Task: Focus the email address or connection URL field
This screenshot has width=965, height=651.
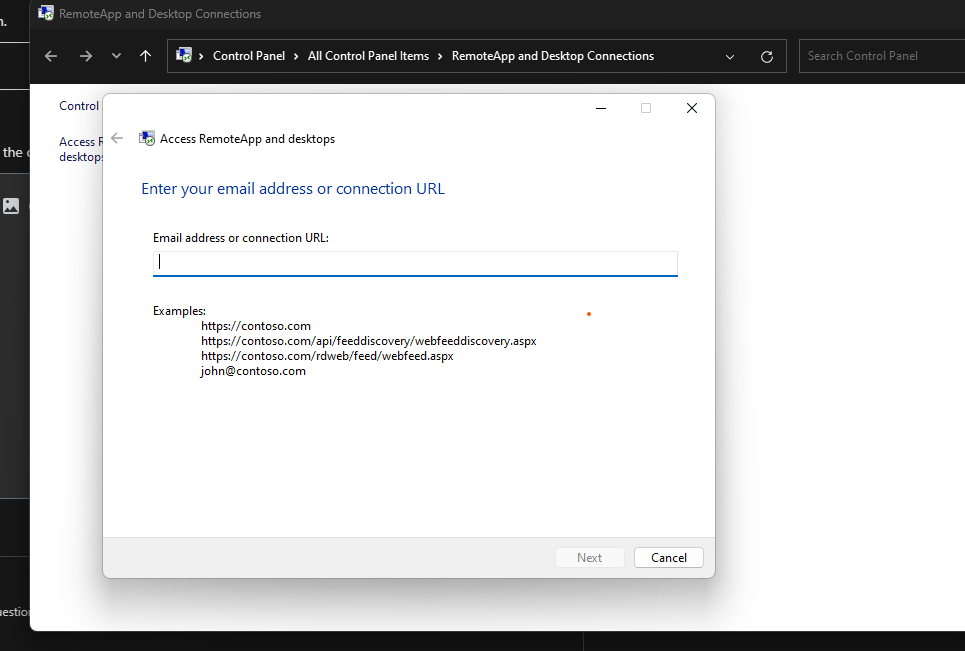Action: pyautogui.click(x=415, y=263)
